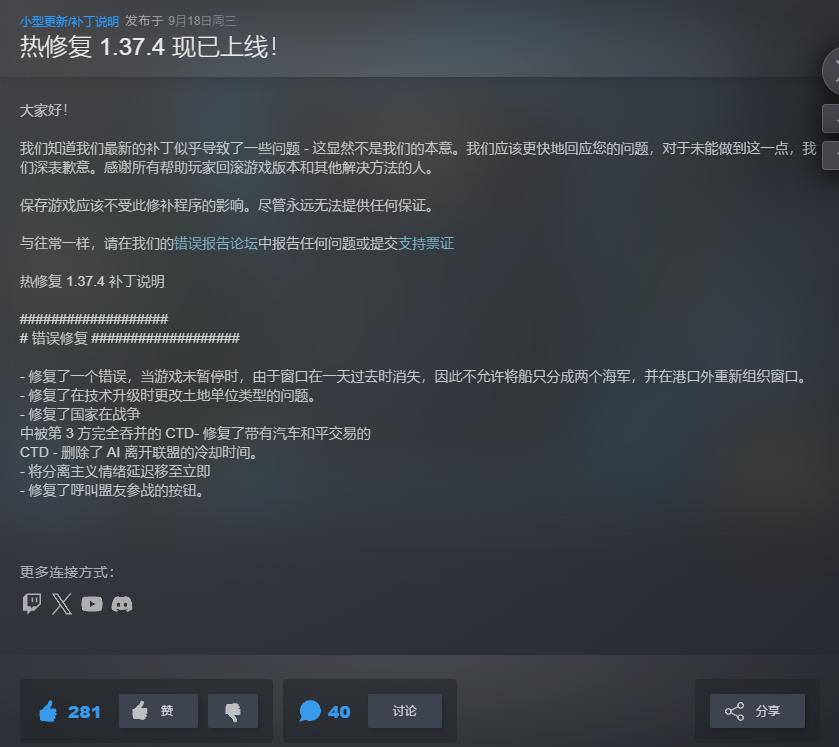Screen dimensions: 839x747
Task: Click the 40 comments count
Action: 339,712
